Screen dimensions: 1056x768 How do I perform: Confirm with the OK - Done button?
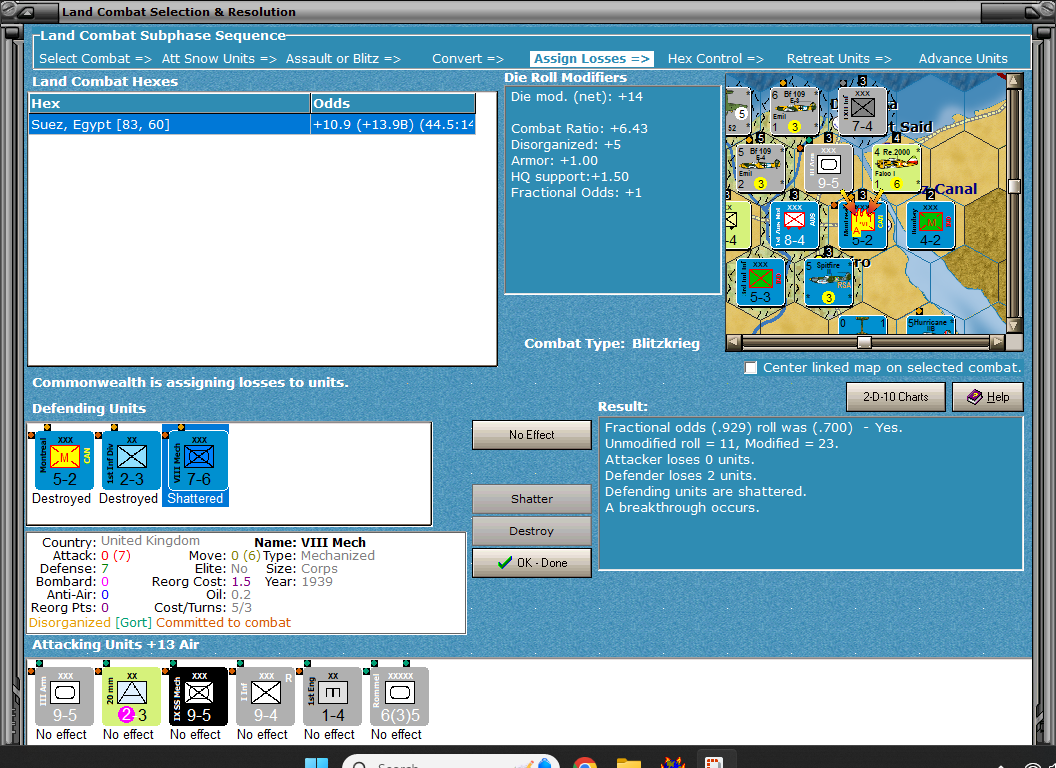[x=531, y=563]
